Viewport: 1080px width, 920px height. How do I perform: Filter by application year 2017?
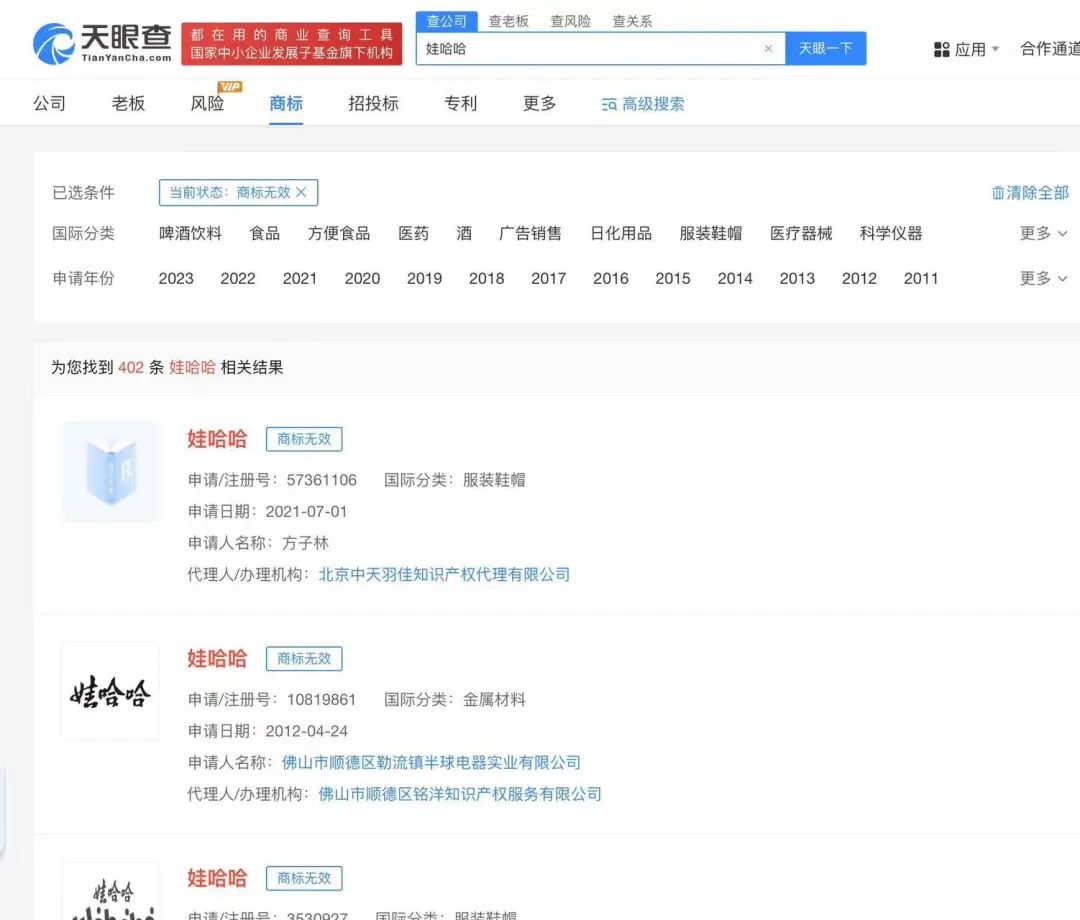[548, 278]
